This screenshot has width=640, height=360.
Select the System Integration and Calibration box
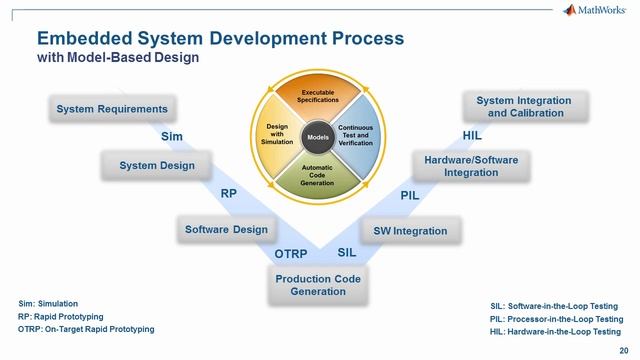pyautogui.click(x=525, y=107)
